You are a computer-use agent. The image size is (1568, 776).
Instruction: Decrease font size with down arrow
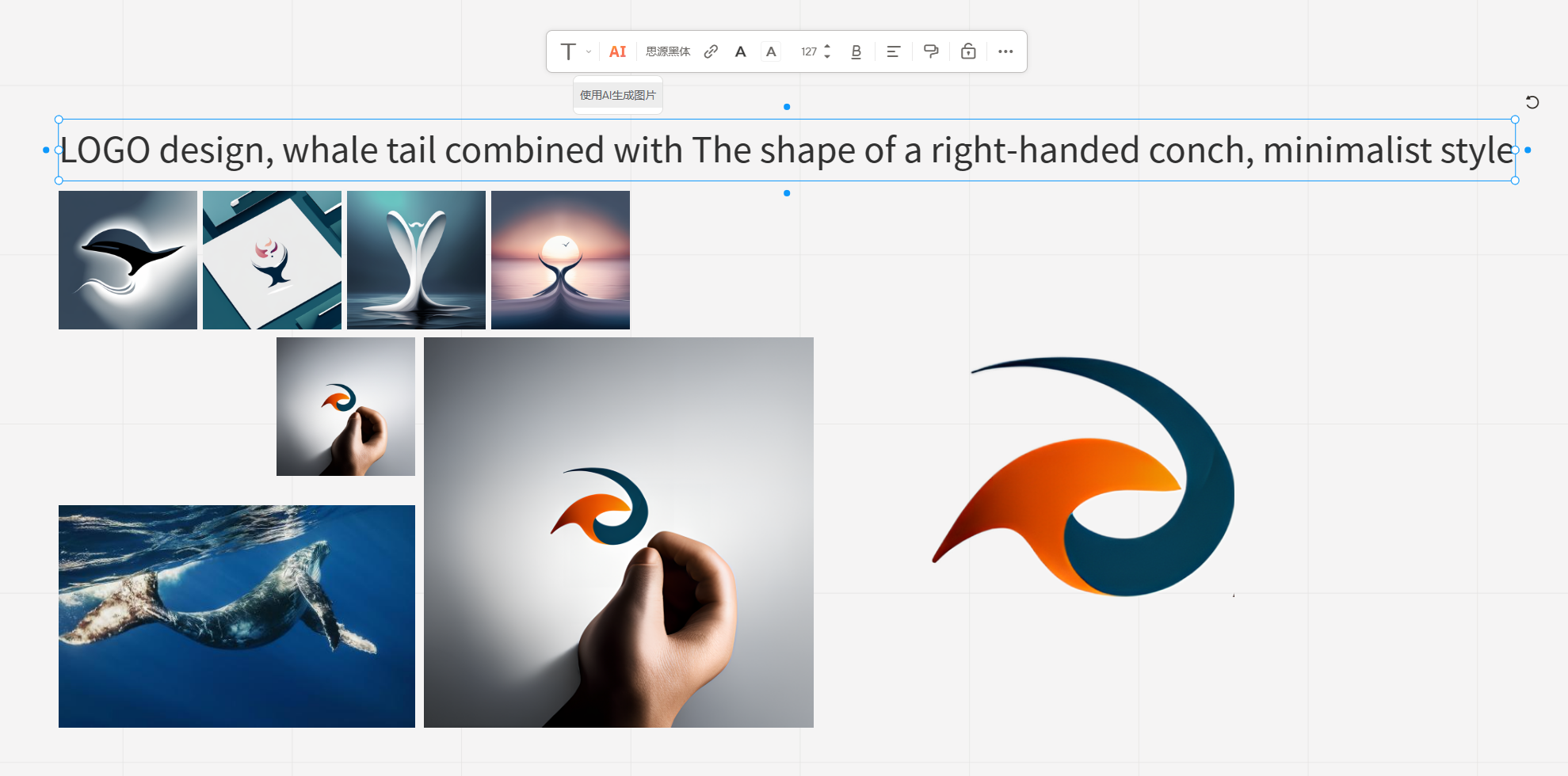pos(827,56)
